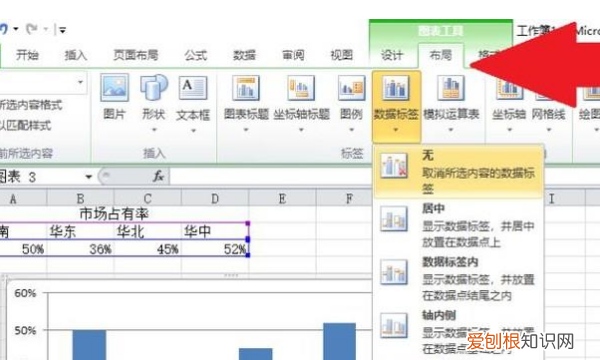Screen dimensions: 600x360
Task: Select the first blue bar in chart
Action: click(x=89, y=345)
